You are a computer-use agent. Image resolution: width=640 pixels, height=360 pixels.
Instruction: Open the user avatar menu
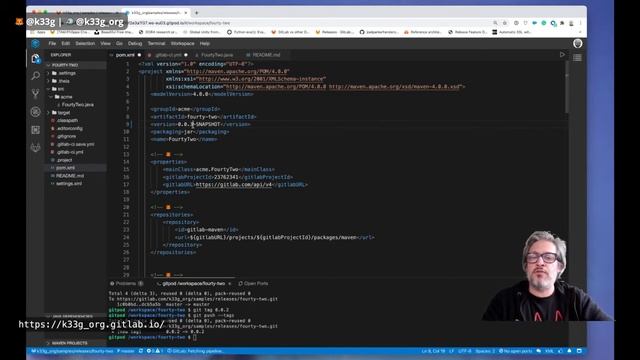[x=577, y=43]
